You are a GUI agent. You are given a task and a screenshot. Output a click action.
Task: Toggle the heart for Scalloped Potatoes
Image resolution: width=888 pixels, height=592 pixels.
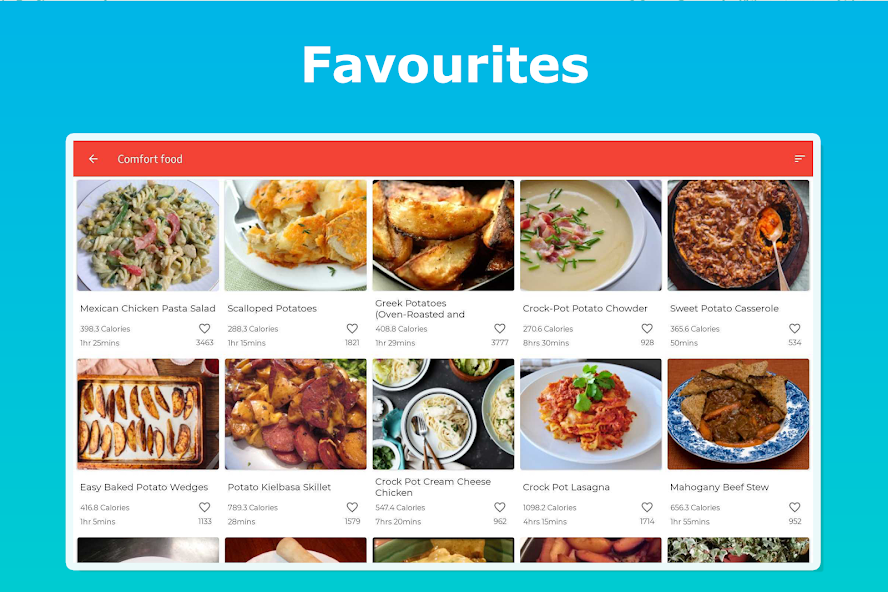click(352, 329)
